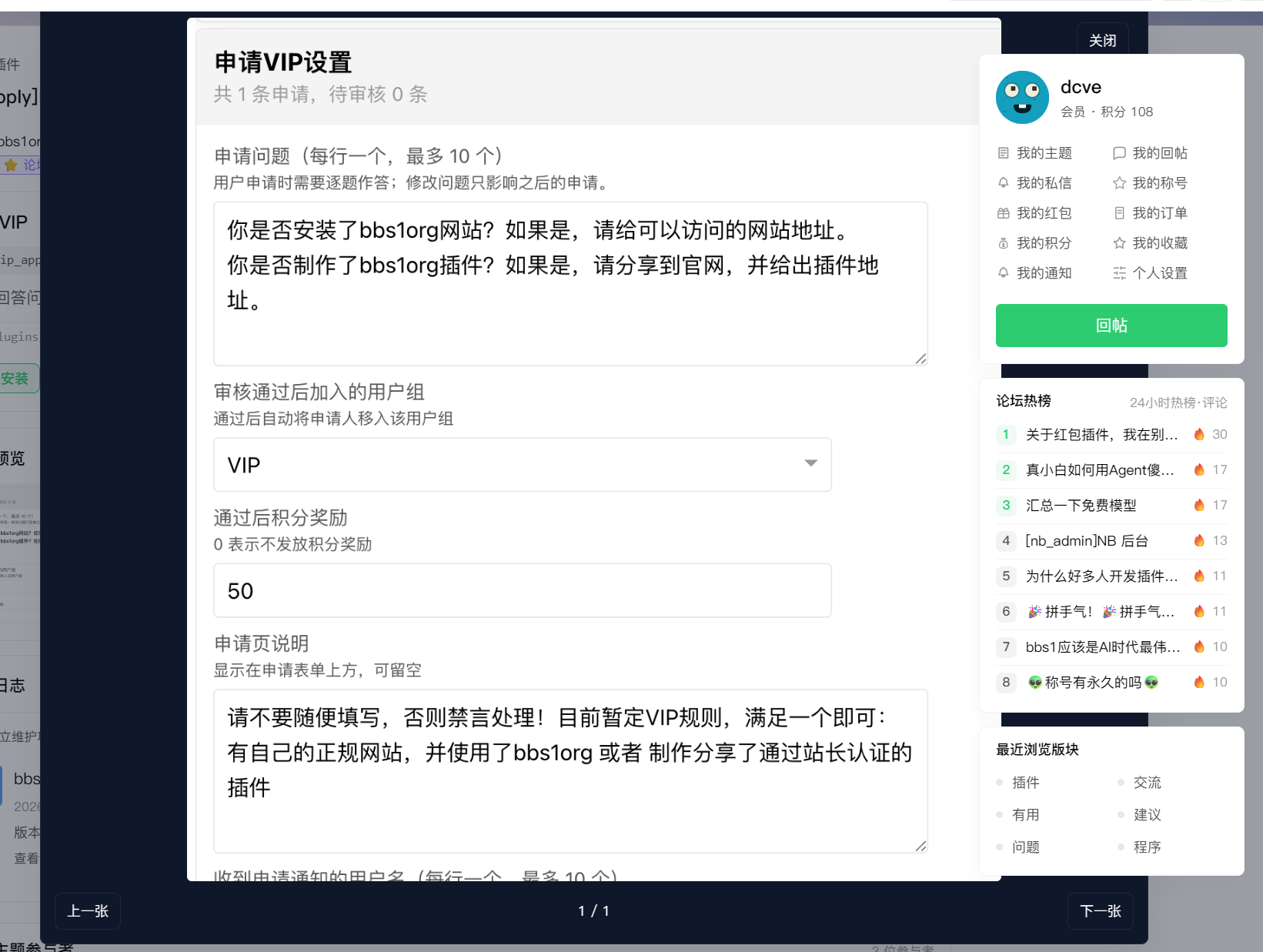Viewport: 1263px width, 952px height.
Task: Click the 1 / 1 page counter
Action: pyautogui.click(x=593, y=911)
